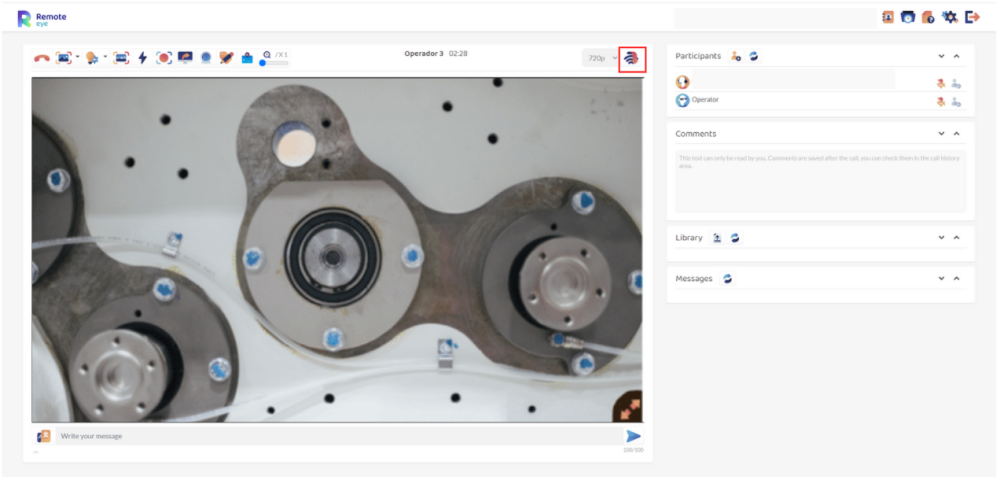This screenshot has height=480, width=1000.
Task: Hang up the call with red phone icon
Action: 42,58
